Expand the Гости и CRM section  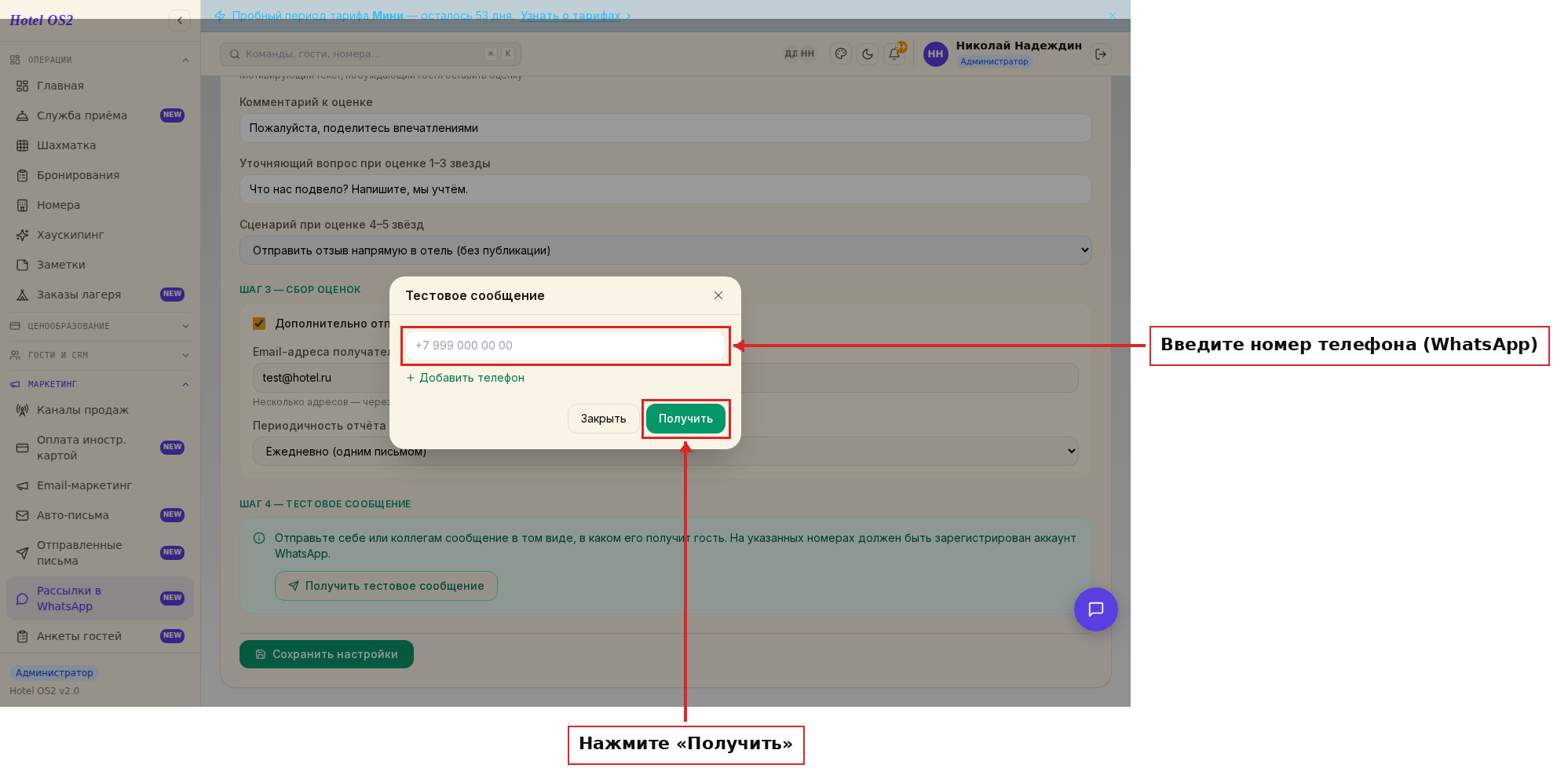100,355
